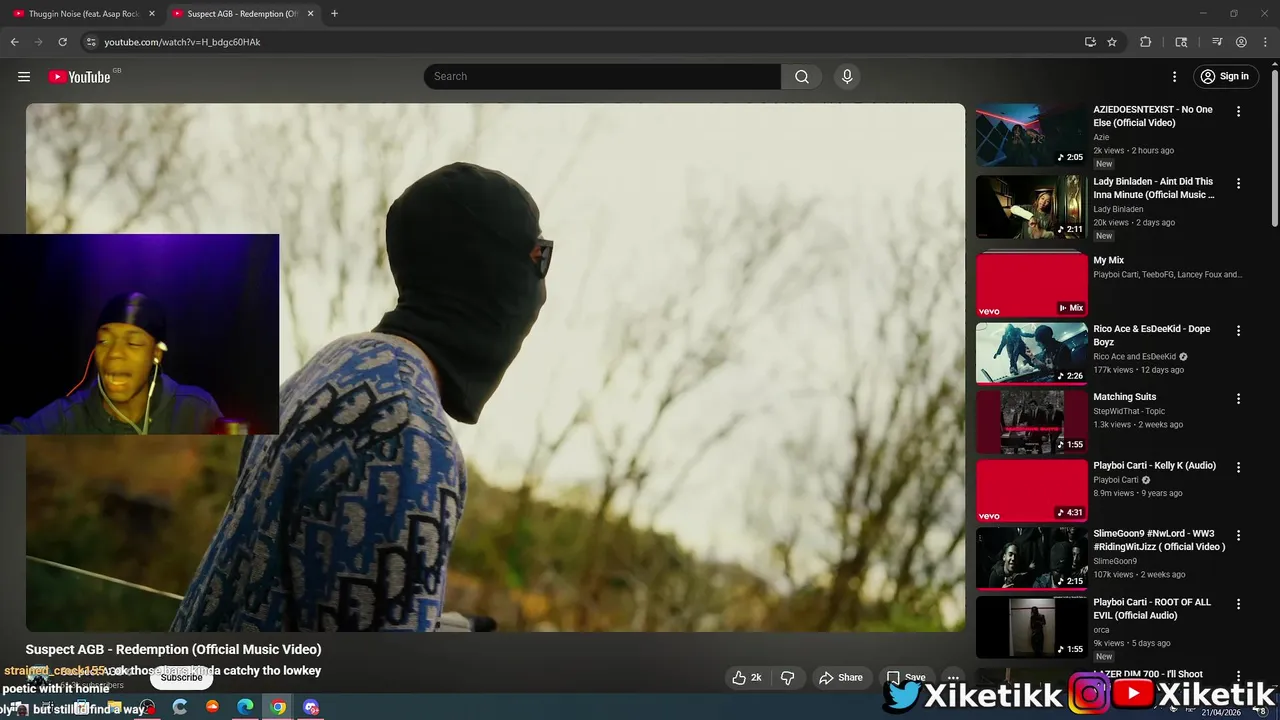The width and height of the screenshot is (1280, 720).
Task: Open options menu for Rico Ace Dope Boyz
Action: [1238, 331]
